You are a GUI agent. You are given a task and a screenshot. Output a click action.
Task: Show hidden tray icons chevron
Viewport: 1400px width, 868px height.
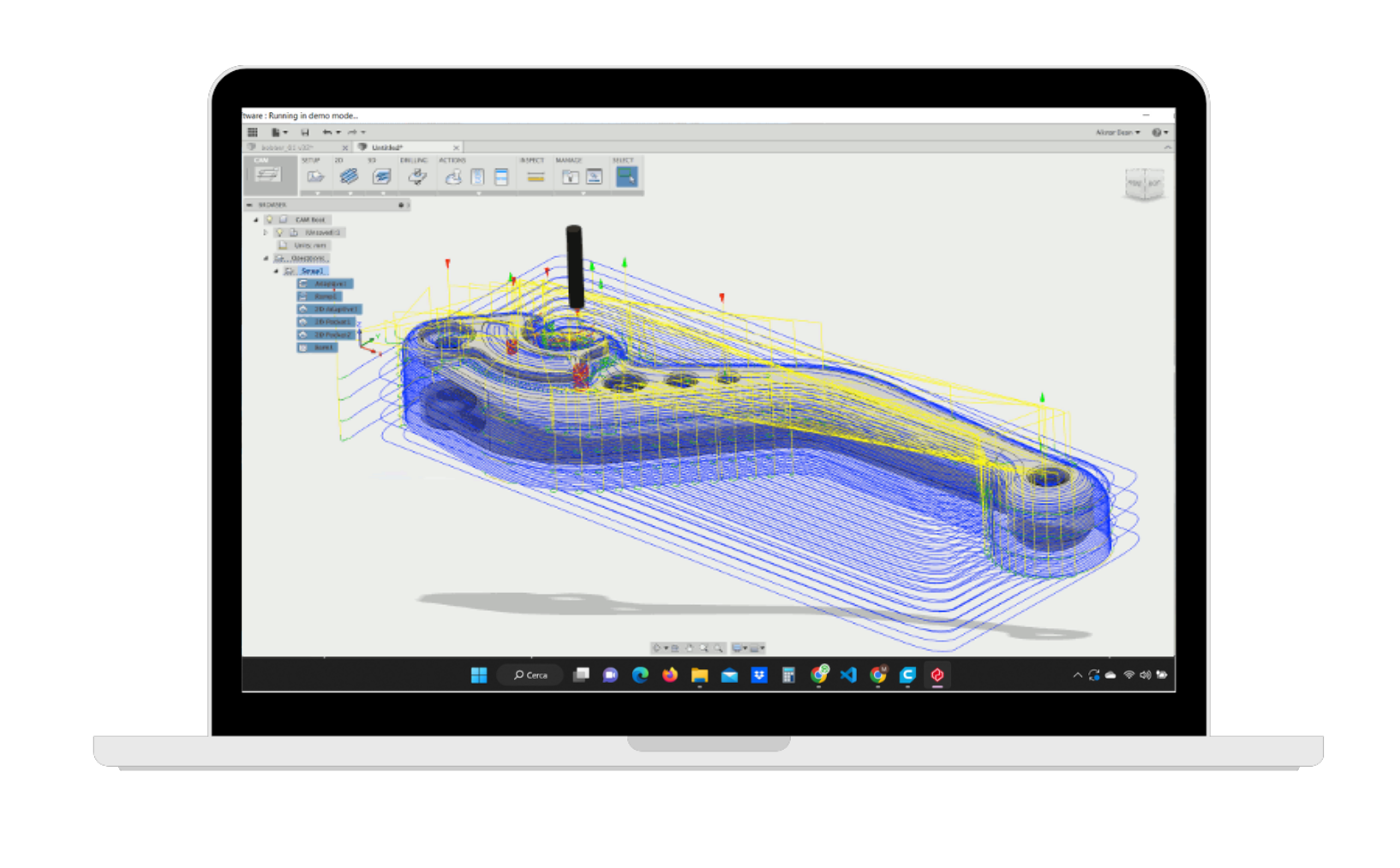coord(1077,675)
